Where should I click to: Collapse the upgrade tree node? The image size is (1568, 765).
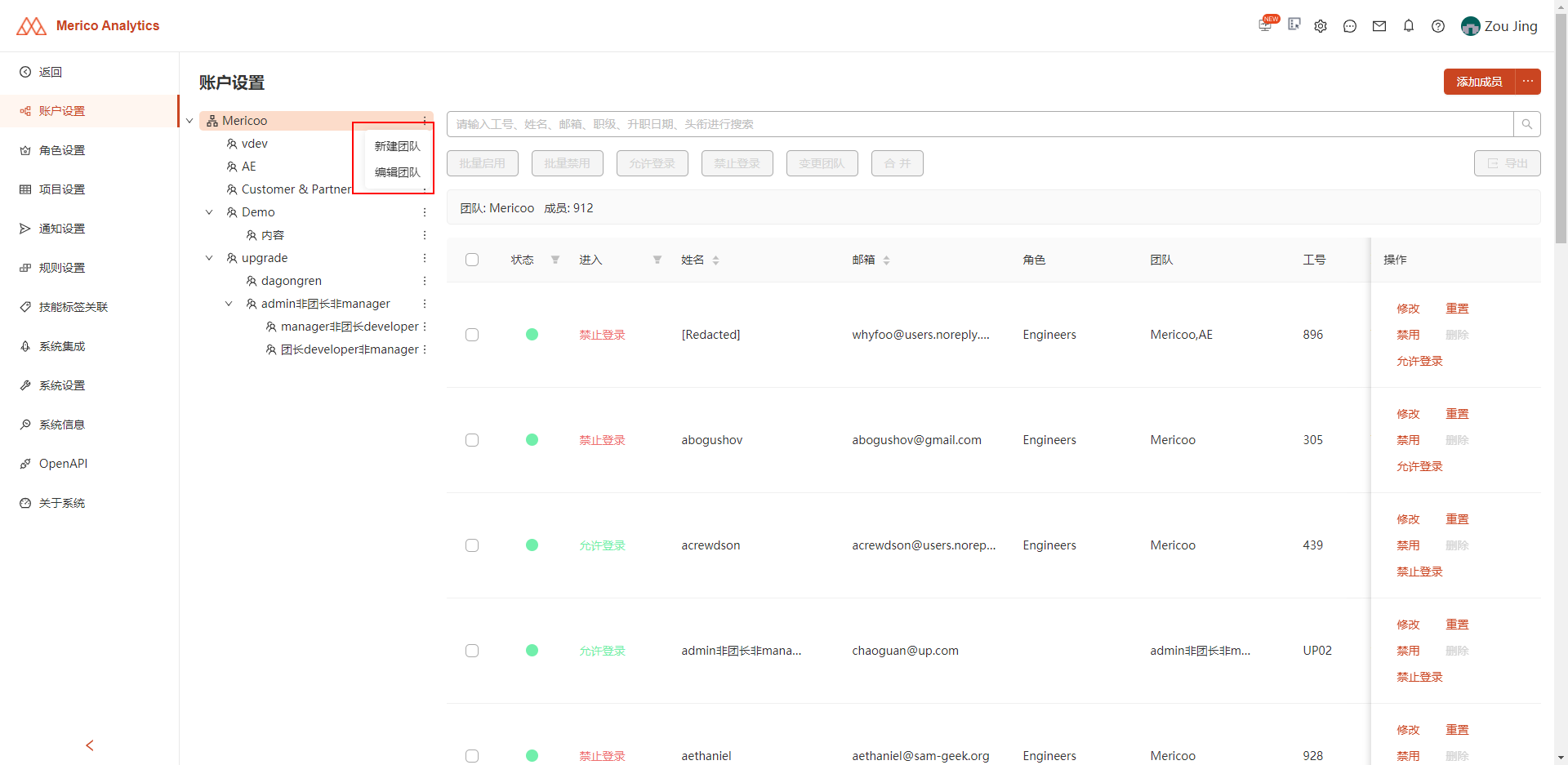209,258
